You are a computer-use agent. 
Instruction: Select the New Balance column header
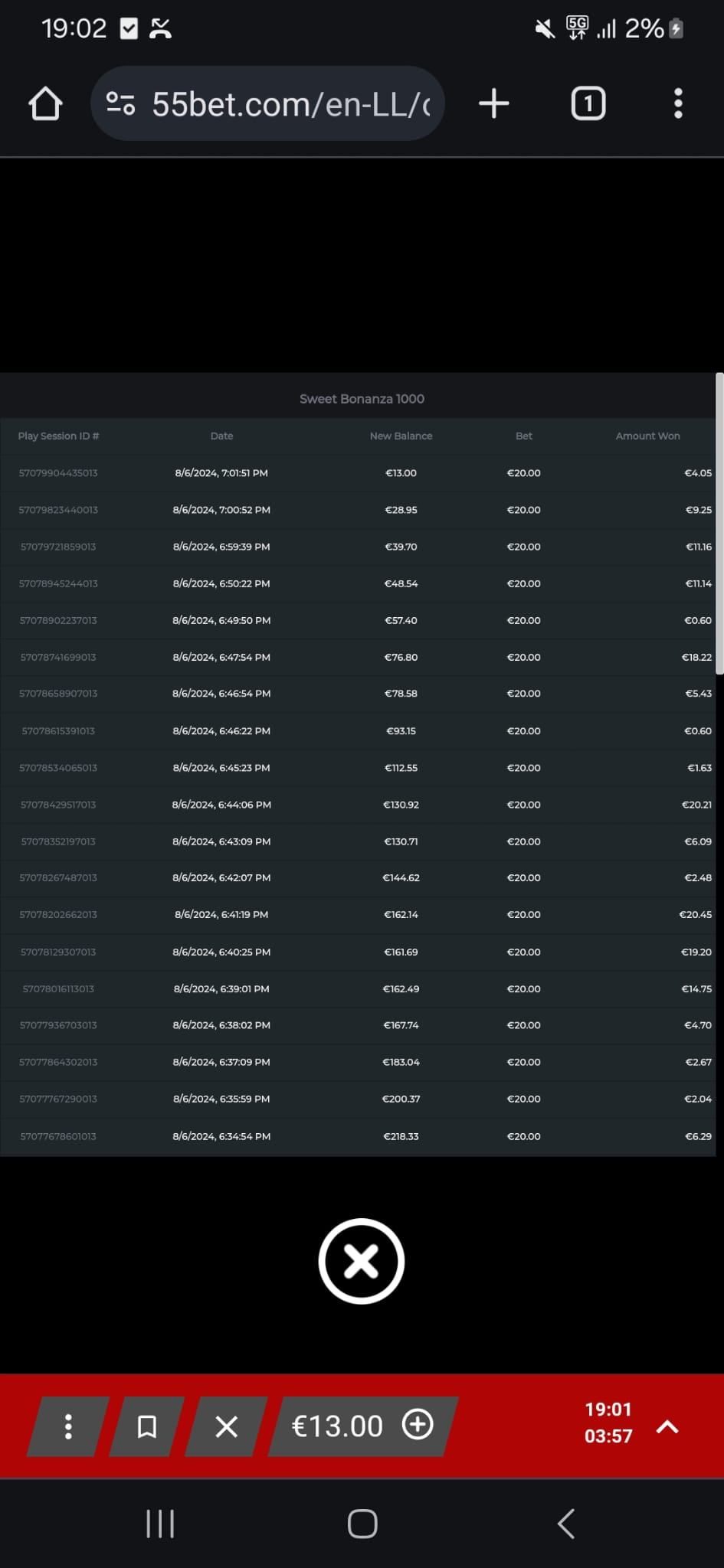pos(401,436)
